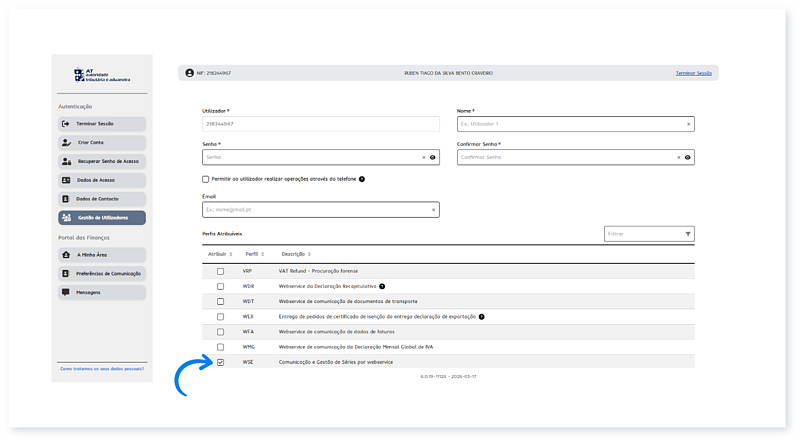Image resolution: width=800 pixels, height=442 pixels.
Task: Reveal Confirmar Senha using eye icon
Action: click(689, 157)
